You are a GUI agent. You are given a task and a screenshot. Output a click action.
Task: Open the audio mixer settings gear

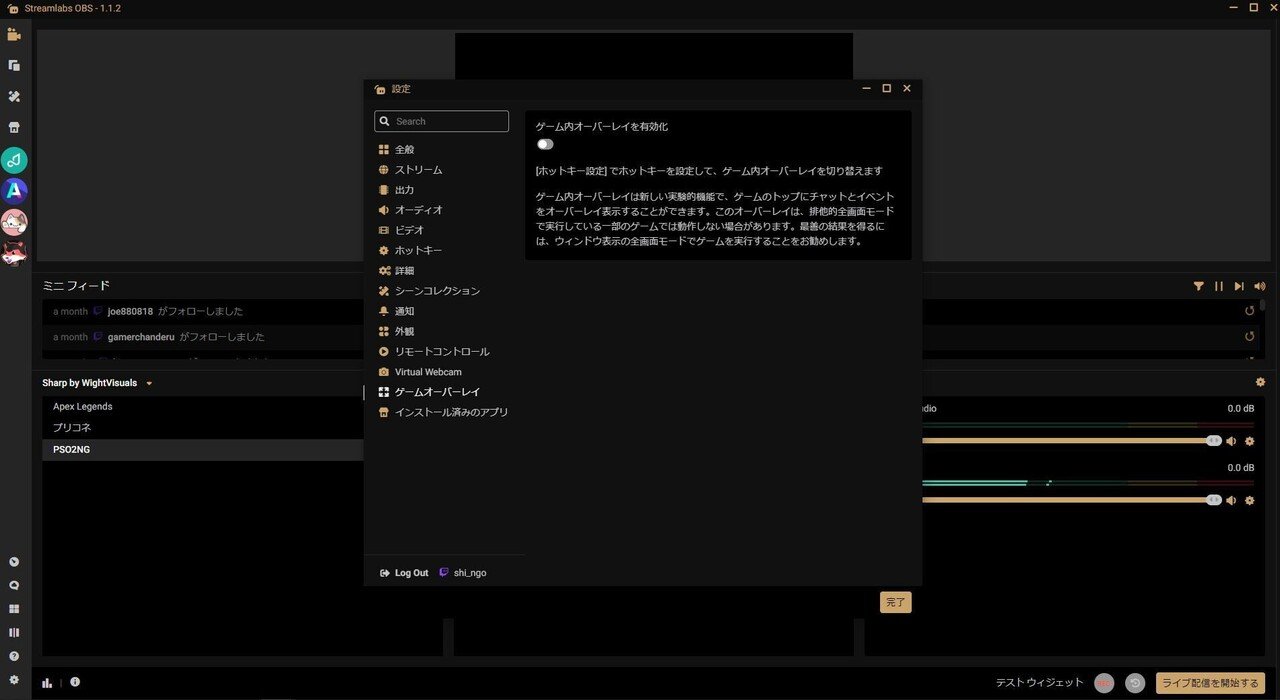pyautogui.click(x=1260, y=382)
